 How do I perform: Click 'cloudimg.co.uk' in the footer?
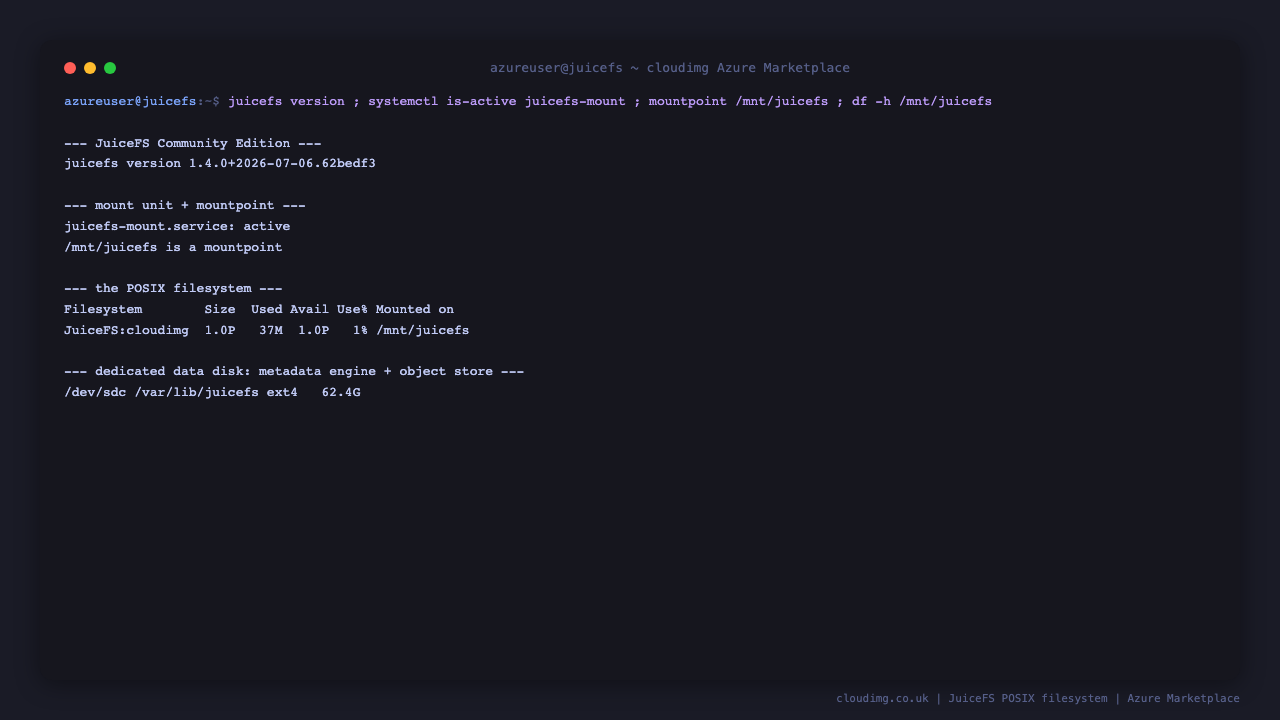882,698
